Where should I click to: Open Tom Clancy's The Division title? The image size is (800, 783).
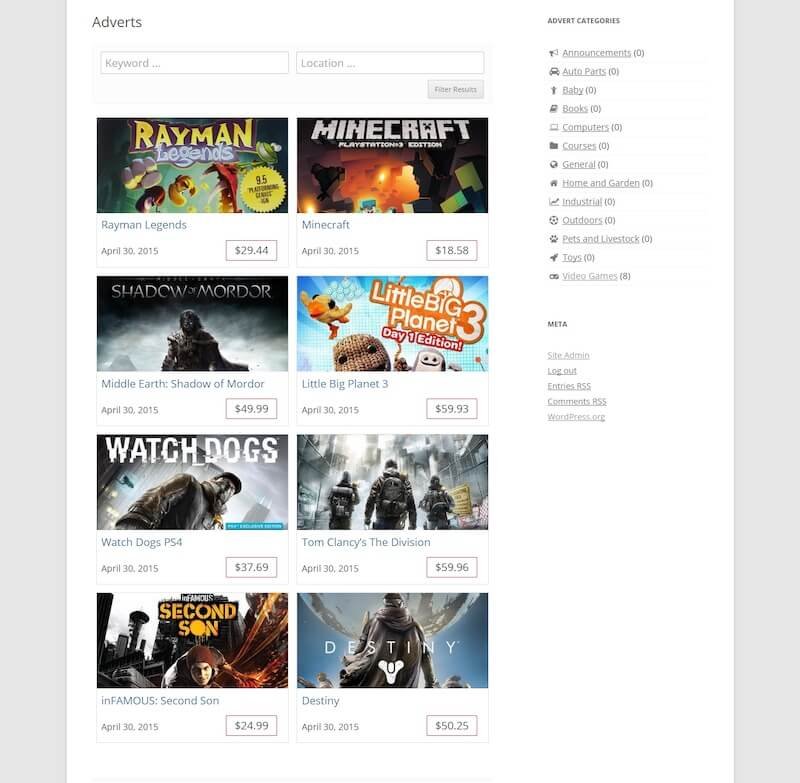(x=366, y=542)
